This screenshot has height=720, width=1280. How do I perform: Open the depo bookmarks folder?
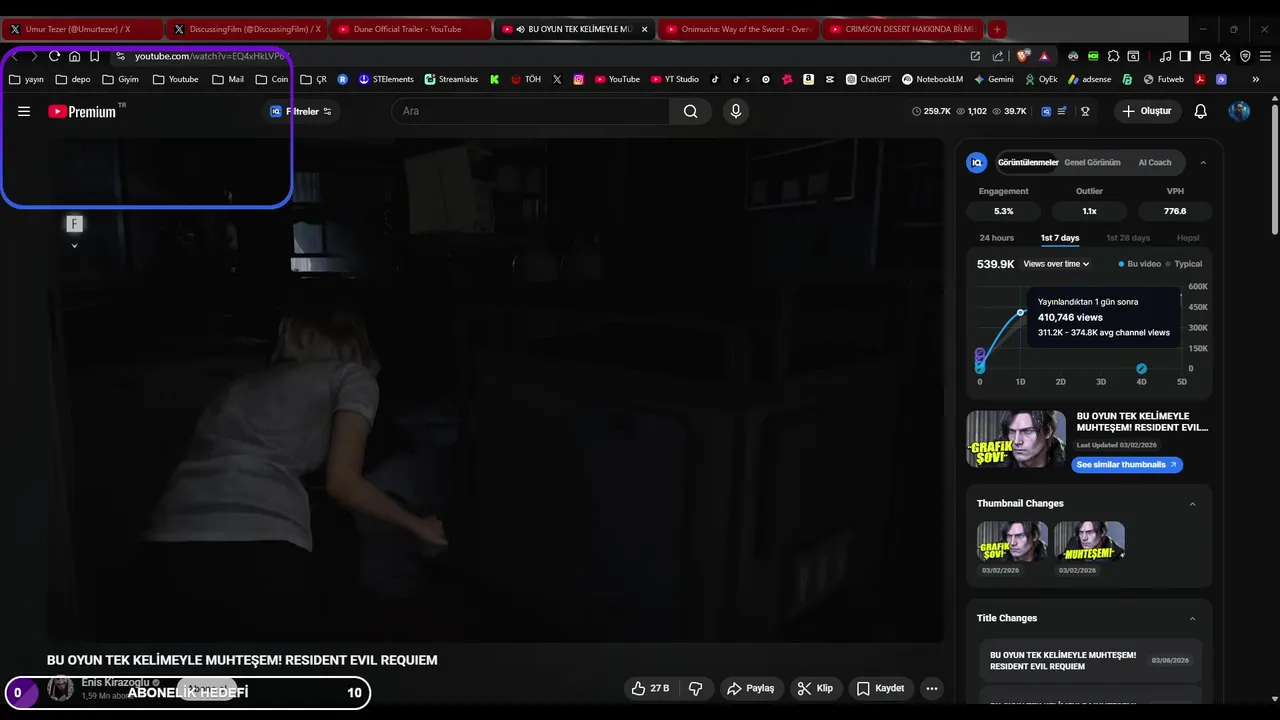(x=73, y=79)
